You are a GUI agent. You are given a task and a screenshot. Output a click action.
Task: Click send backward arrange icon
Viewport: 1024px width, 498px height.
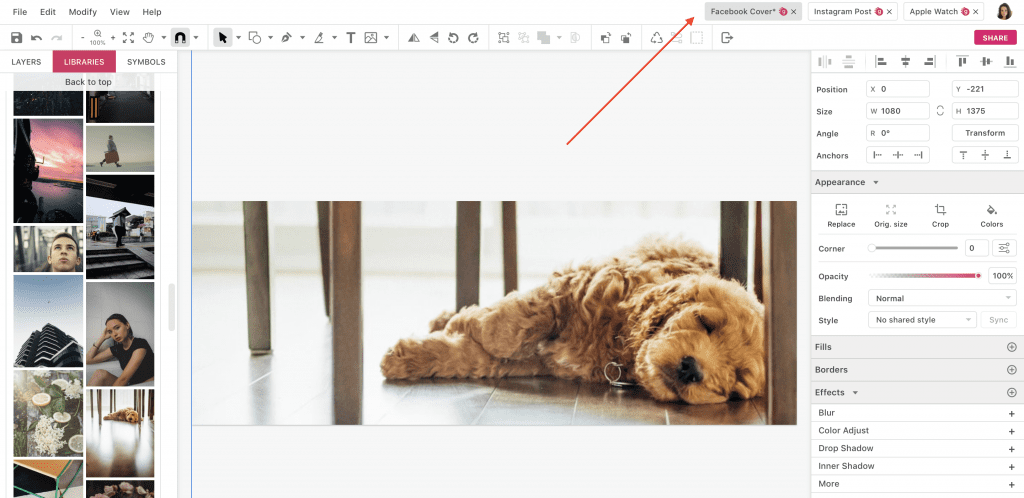click(x=626, y=38)
